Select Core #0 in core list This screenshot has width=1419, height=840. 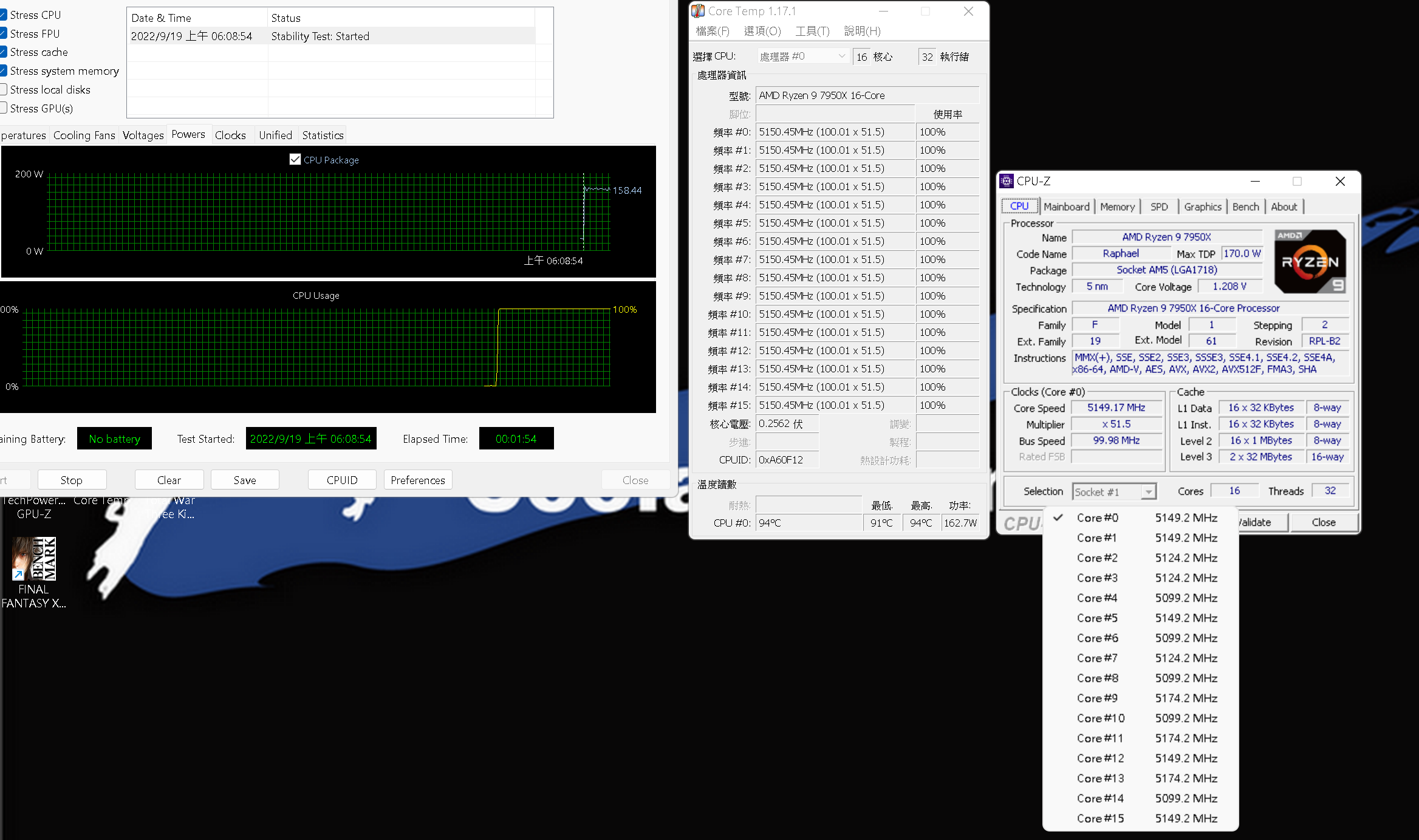pyautogui.click(x=1140, y=517)
